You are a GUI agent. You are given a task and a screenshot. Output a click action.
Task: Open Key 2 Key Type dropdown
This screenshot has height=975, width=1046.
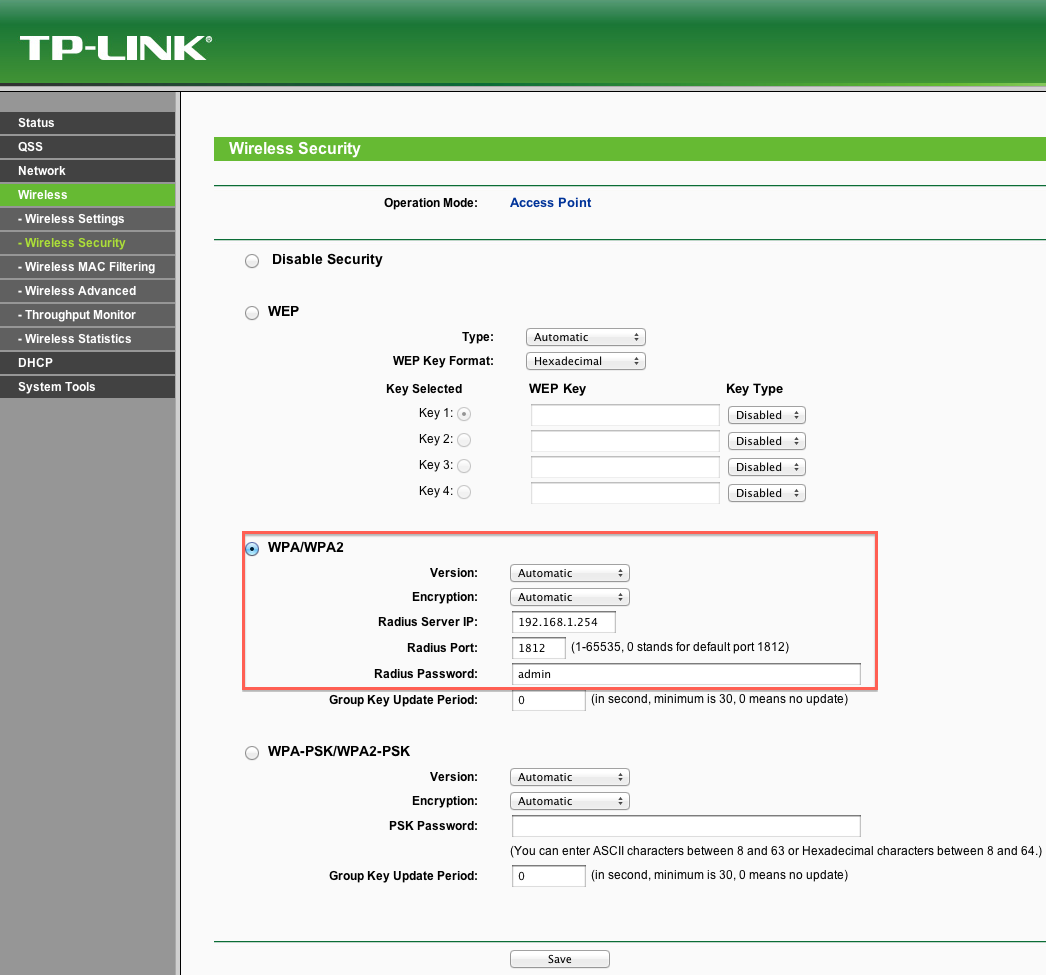coord(766,441)
